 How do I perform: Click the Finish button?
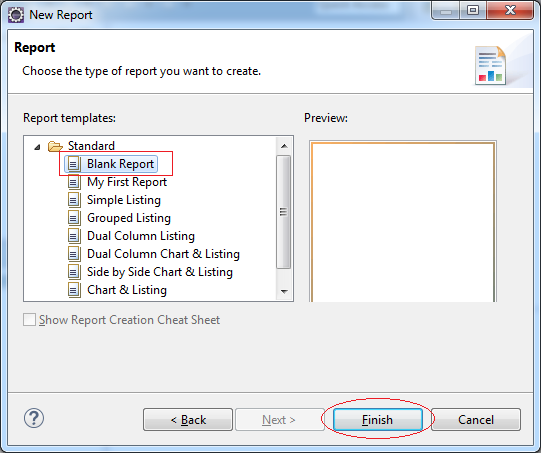coord(378,420)
